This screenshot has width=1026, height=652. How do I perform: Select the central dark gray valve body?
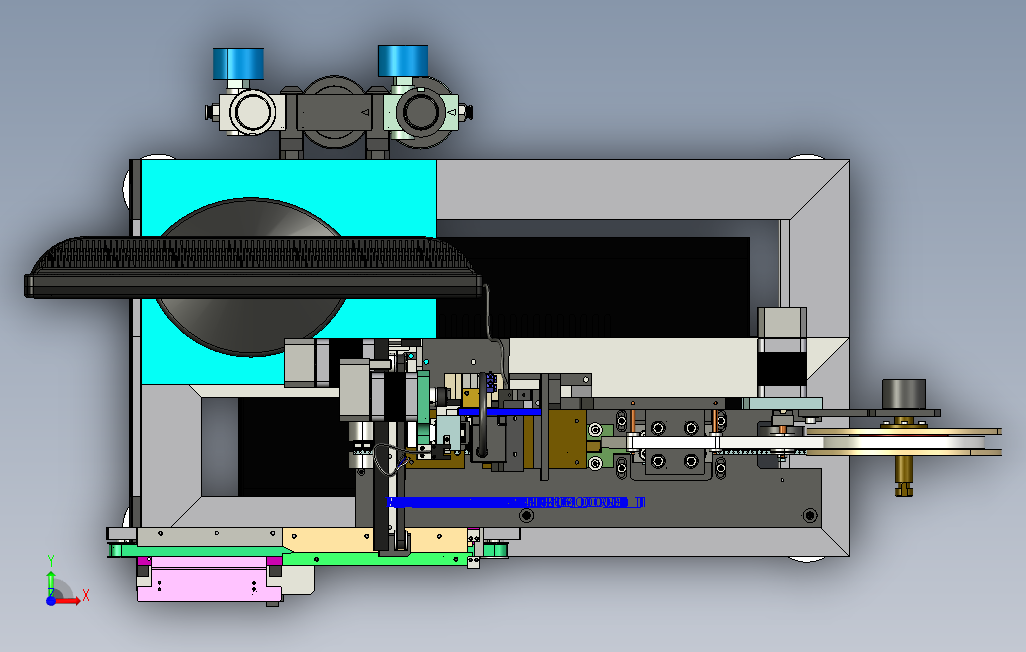334,113
